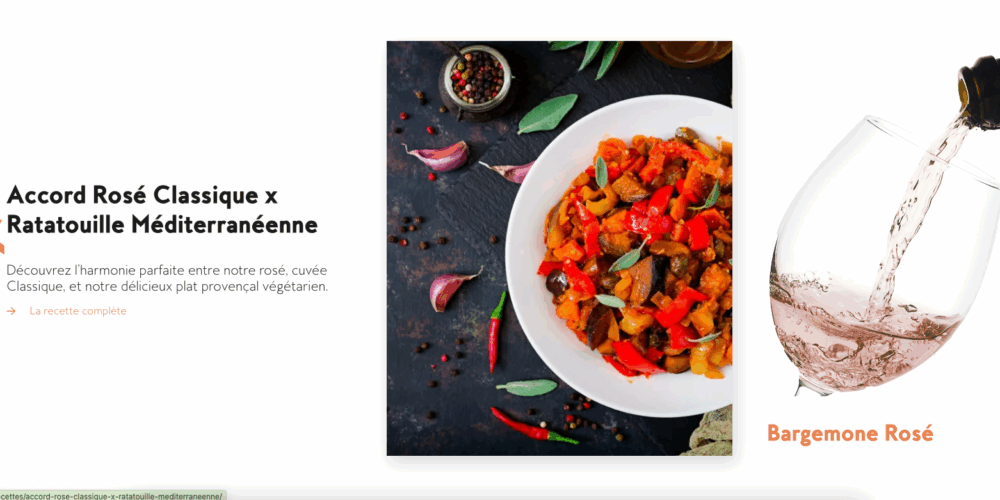Click the Découvrez l'harmonie parfaite description text
1000x500 pixels.
coord(167,278)
